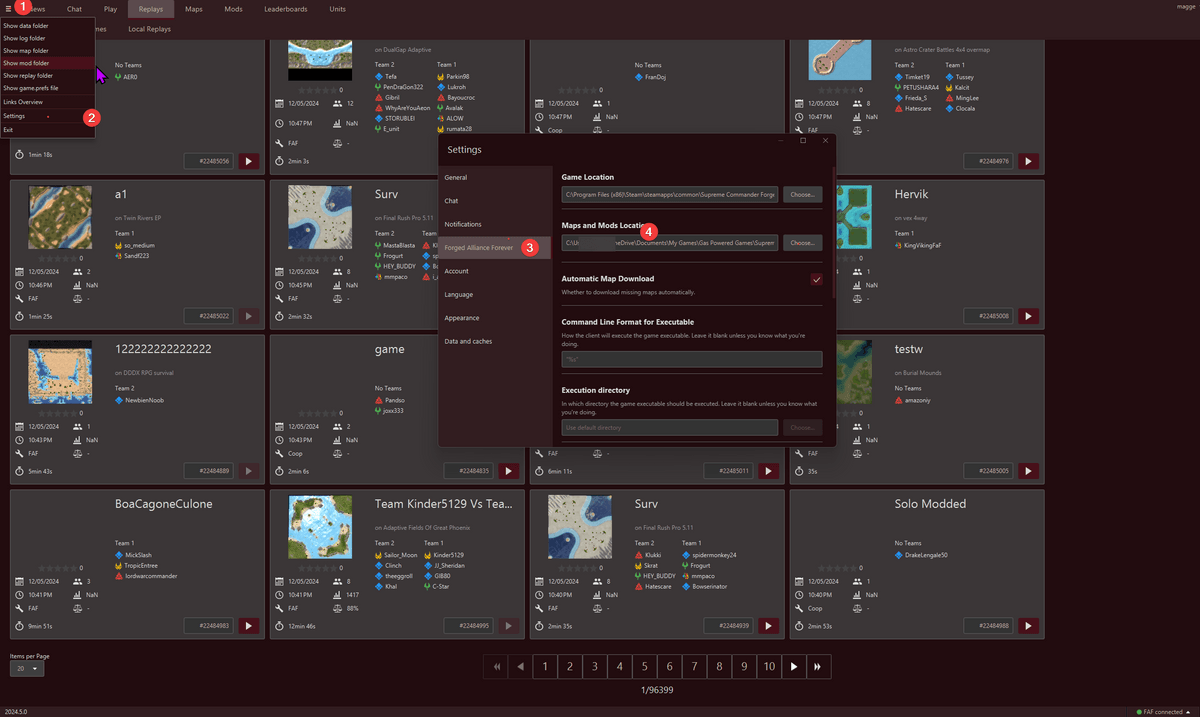The image size is (1200, 717).
Task: Choose Exit in the main menu
Action: point(48,130)
